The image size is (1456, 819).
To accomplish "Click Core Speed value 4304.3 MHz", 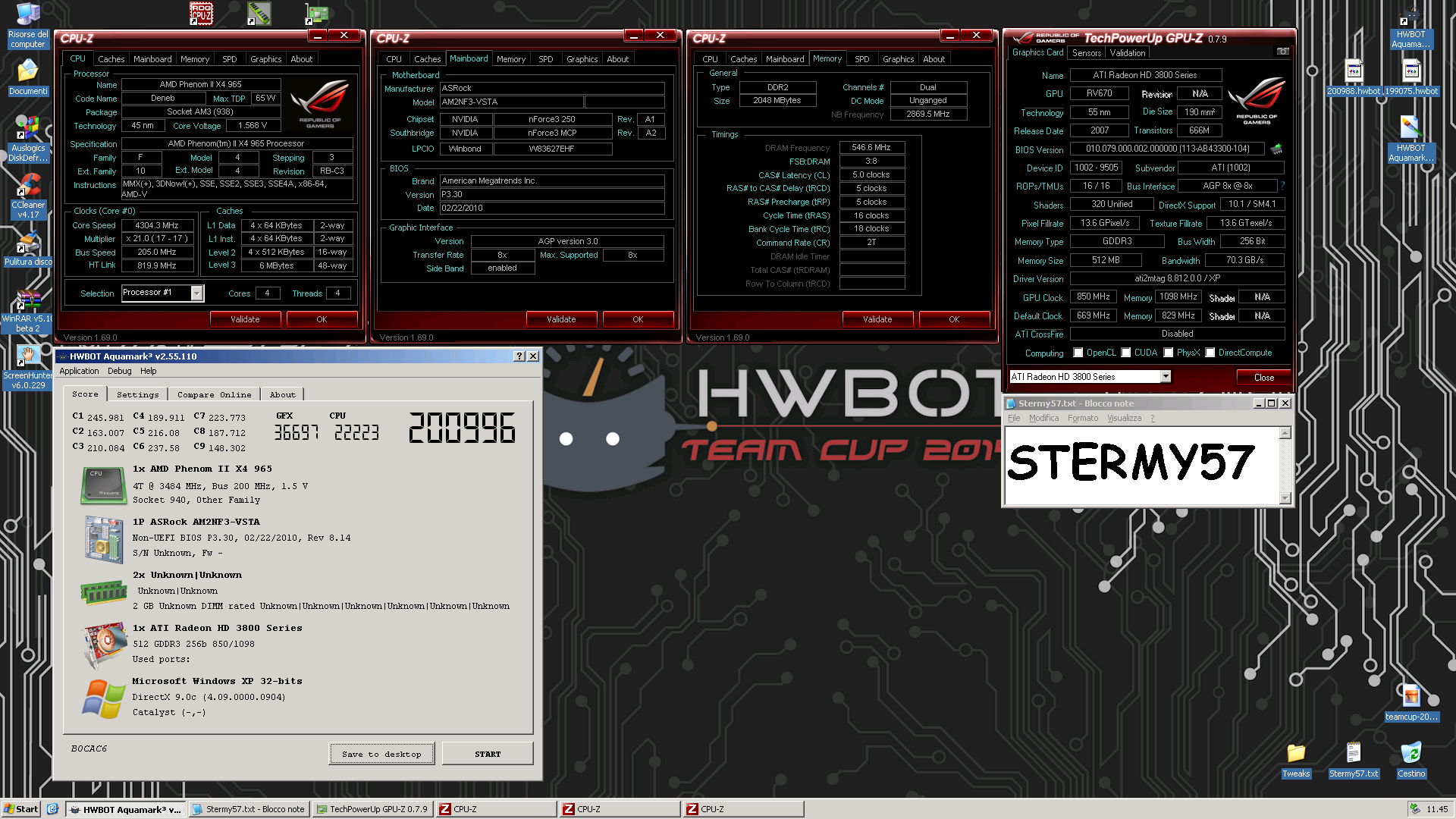I will coord(156,225).
